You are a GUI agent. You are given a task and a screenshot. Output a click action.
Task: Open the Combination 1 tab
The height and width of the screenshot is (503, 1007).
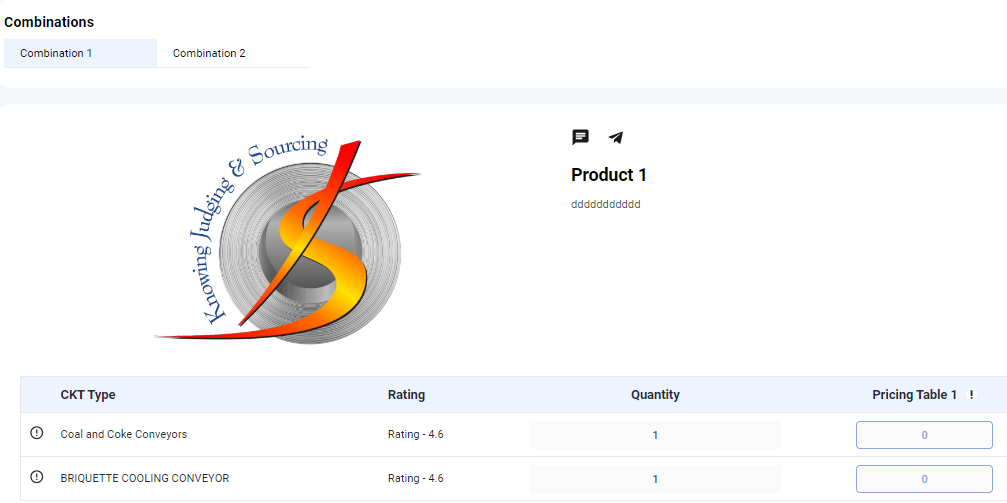[x=80, y=53]
